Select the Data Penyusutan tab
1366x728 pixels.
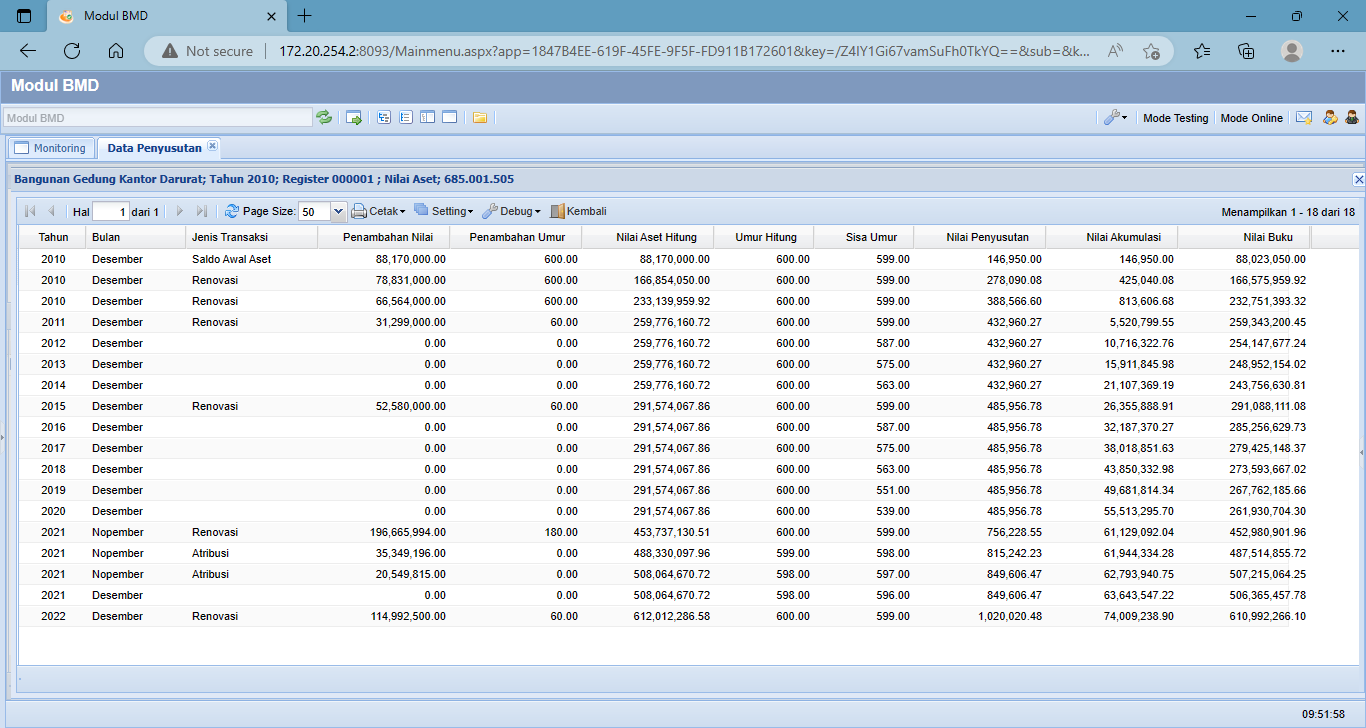[155, 148]
